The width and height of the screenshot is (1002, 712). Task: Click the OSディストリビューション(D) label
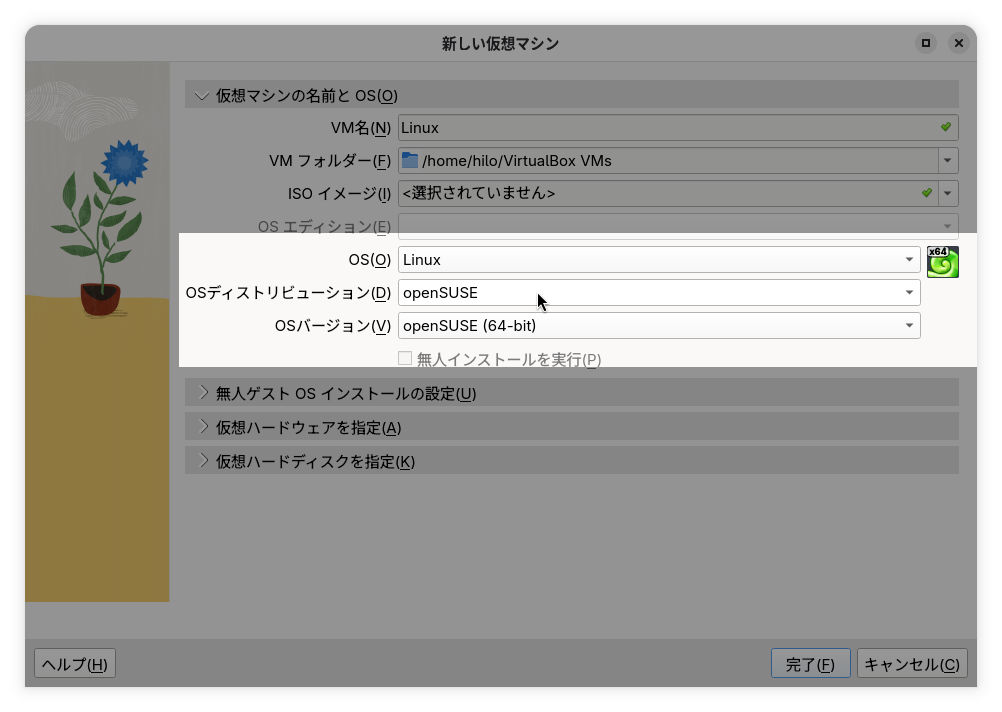(x=288, y=293)
